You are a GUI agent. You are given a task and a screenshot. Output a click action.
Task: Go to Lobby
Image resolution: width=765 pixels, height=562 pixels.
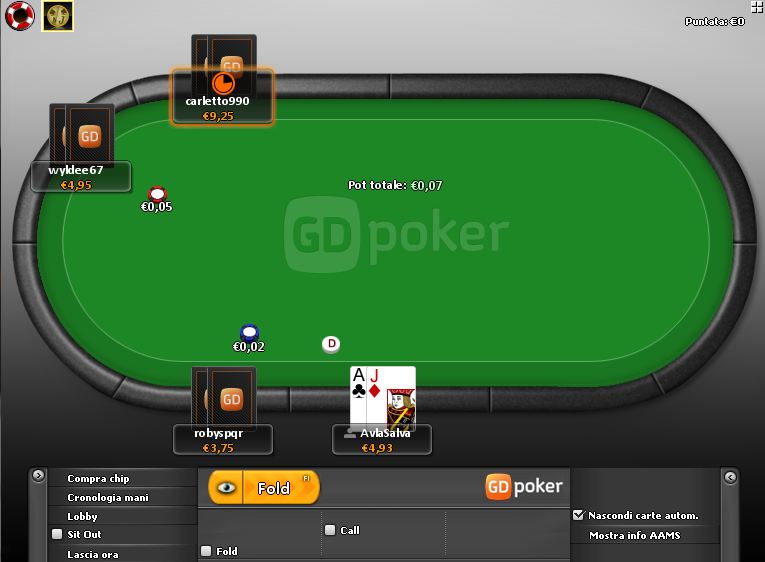coord(82,516)
